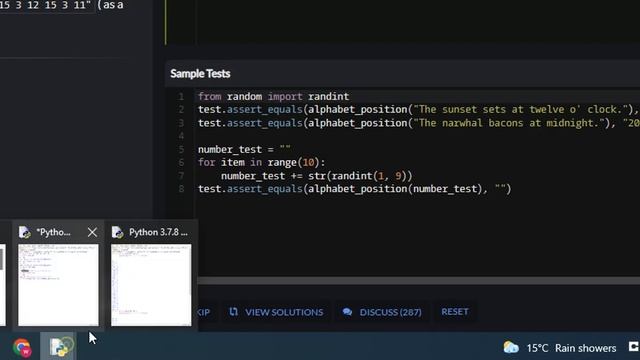Click the Discuss speech bubble icon

coord(347,312)
